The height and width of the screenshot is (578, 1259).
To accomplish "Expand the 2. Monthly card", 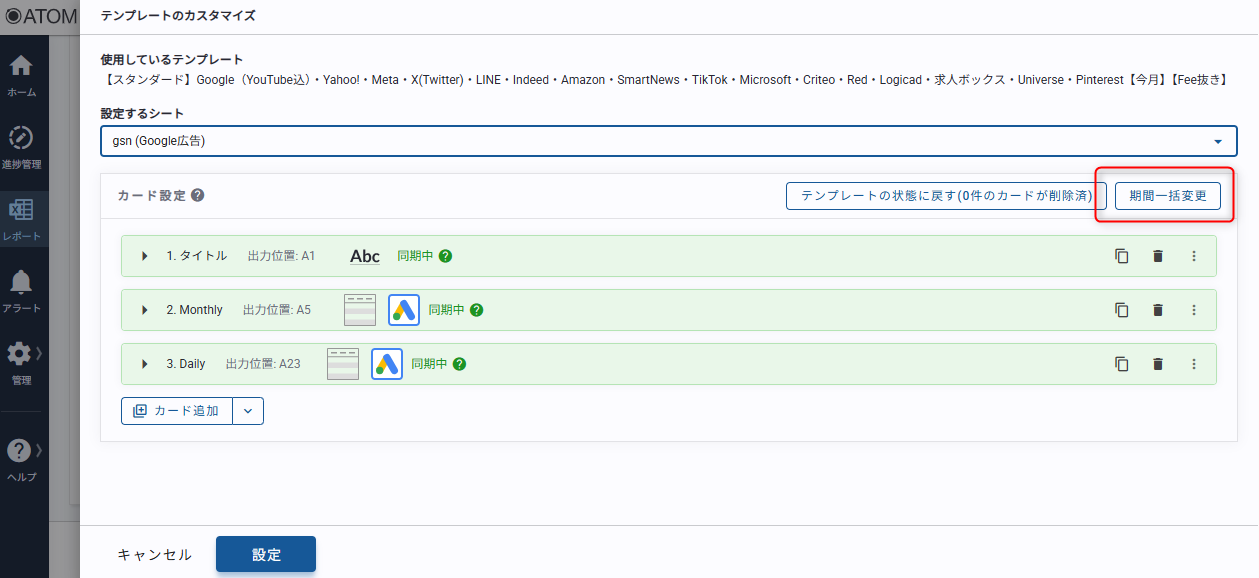I will point(145,310).
